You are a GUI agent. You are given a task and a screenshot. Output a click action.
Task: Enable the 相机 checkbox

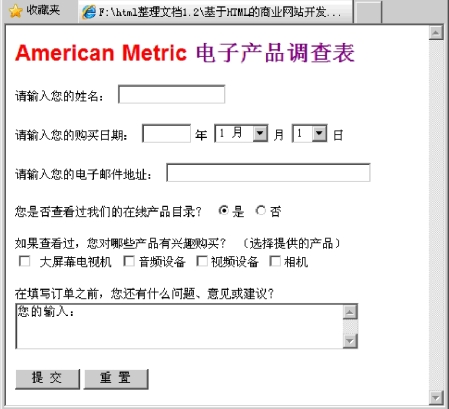pyautogui.click(x=275, y=261)
